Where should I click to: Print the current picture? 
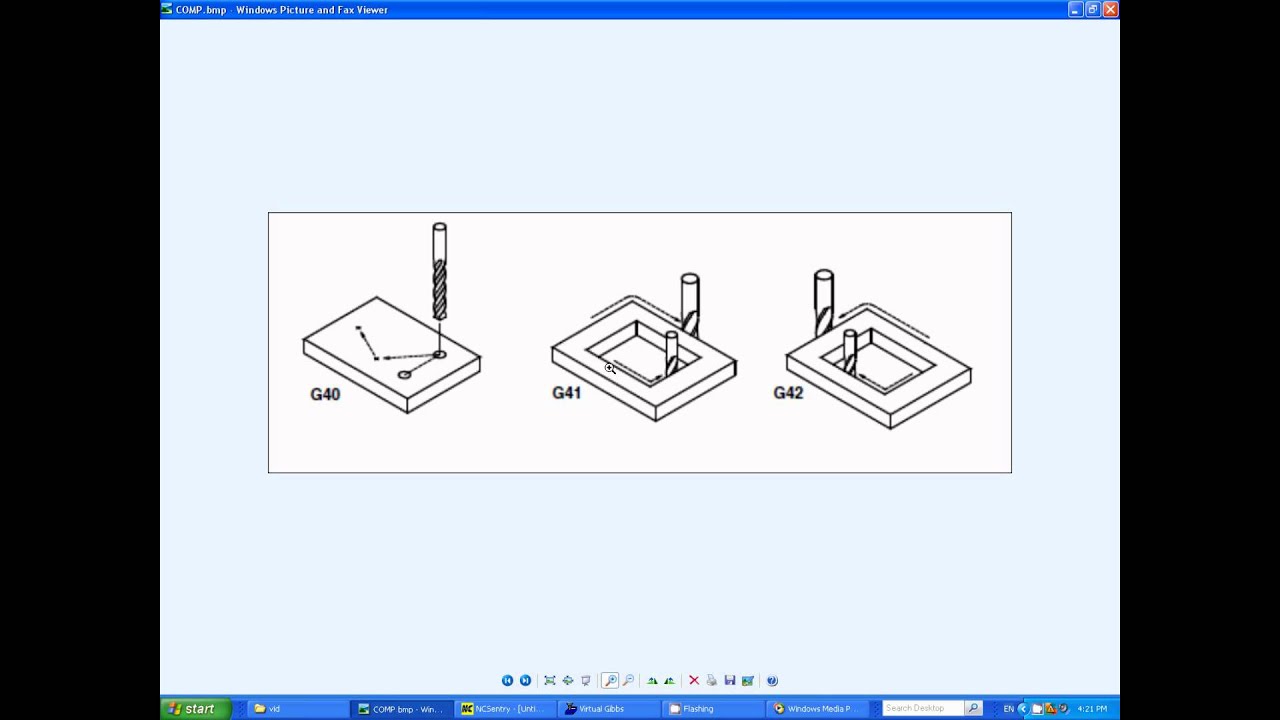coord(711,681)
